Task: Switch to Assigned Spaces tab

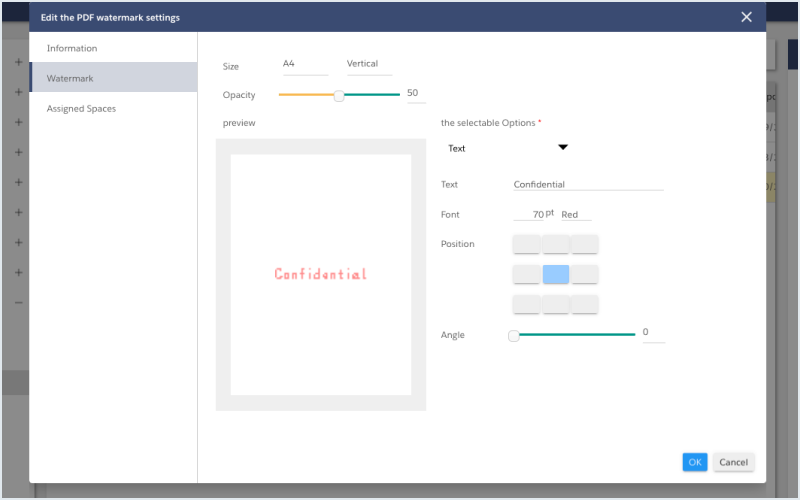Action: 113,108
